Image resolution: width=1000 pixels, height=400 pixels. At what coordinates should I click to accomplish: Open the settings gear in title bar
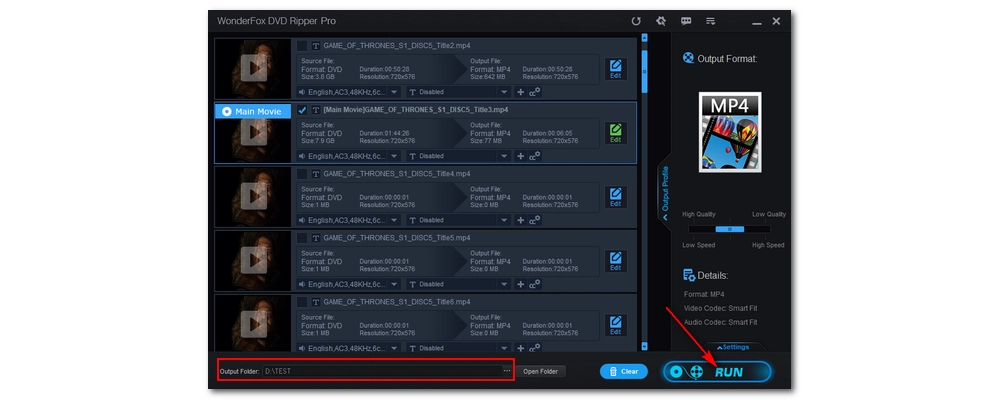tap(661, 20)
